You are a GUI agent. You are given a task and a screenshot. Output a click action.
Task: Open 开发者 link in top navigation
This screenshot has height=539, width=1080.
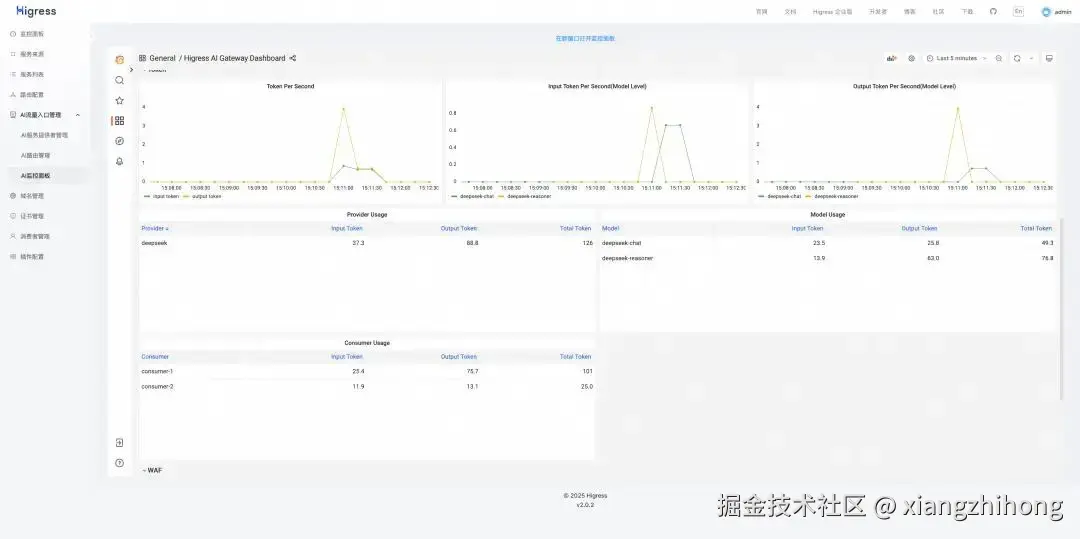point(878,12)
